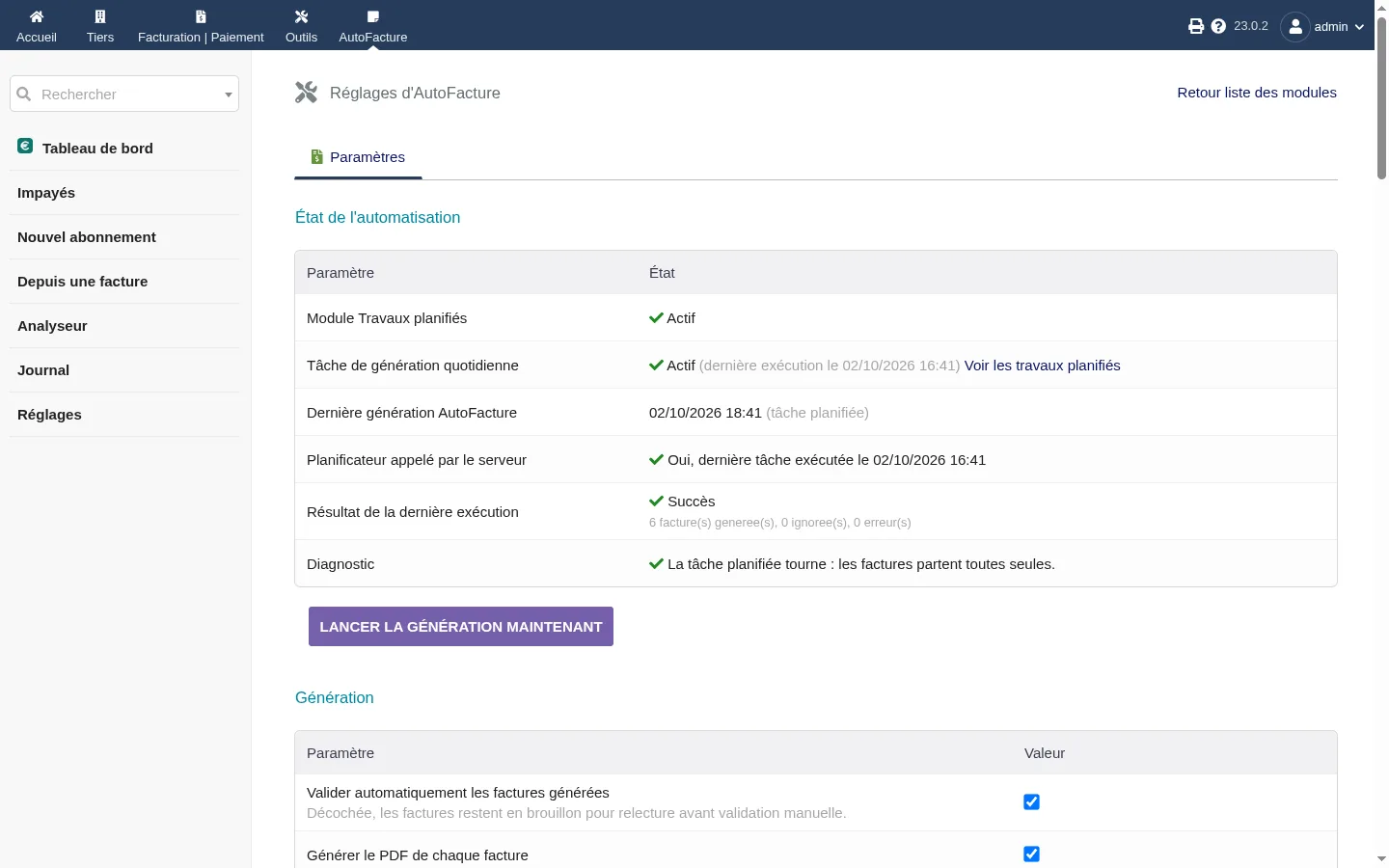Open the Tiers building icon
Screen dimensions: 1389x868
100,16
